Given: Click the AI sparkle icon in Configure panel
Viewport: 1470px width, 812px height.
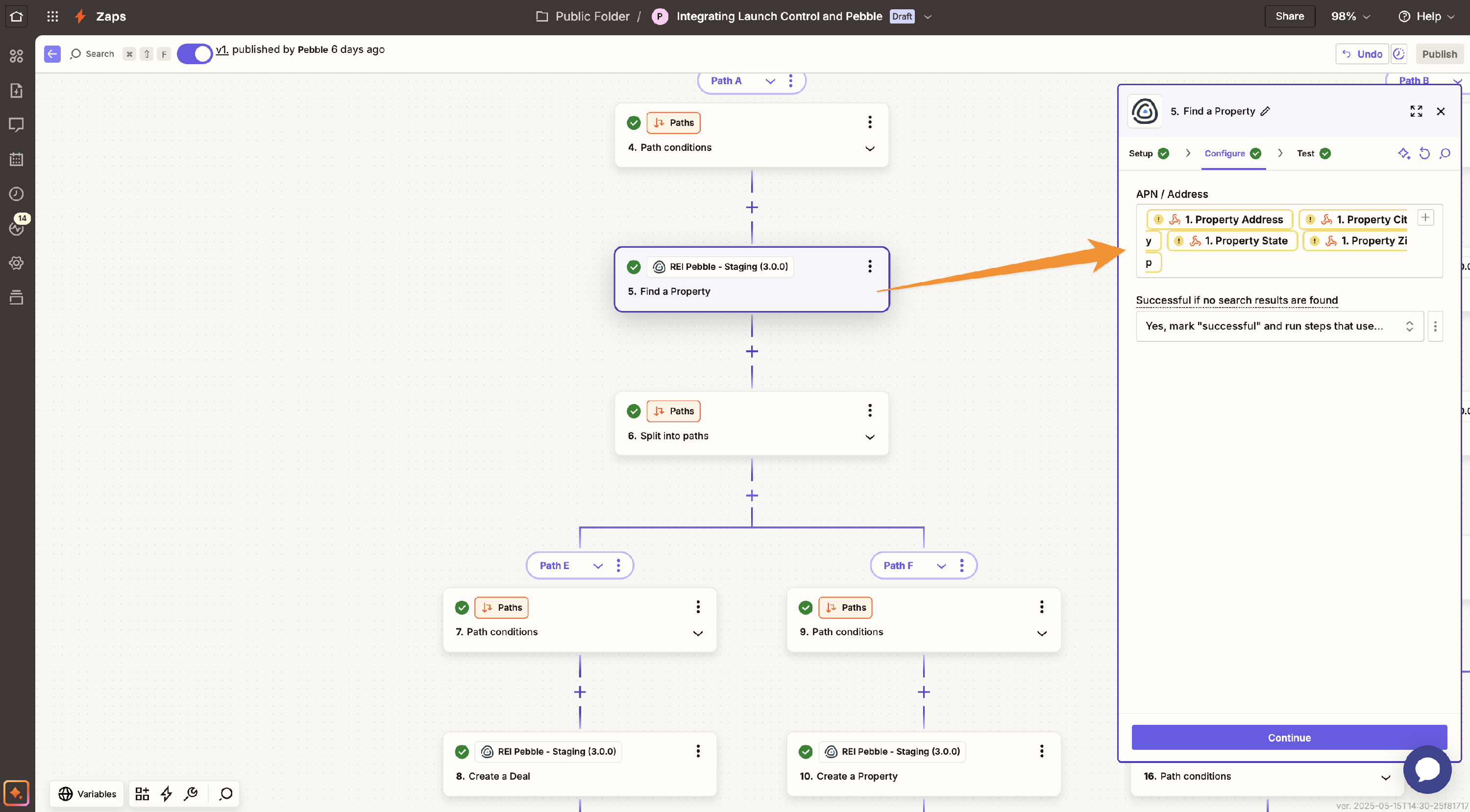Looking at the screenshot, I should (x=1403, y=153).
